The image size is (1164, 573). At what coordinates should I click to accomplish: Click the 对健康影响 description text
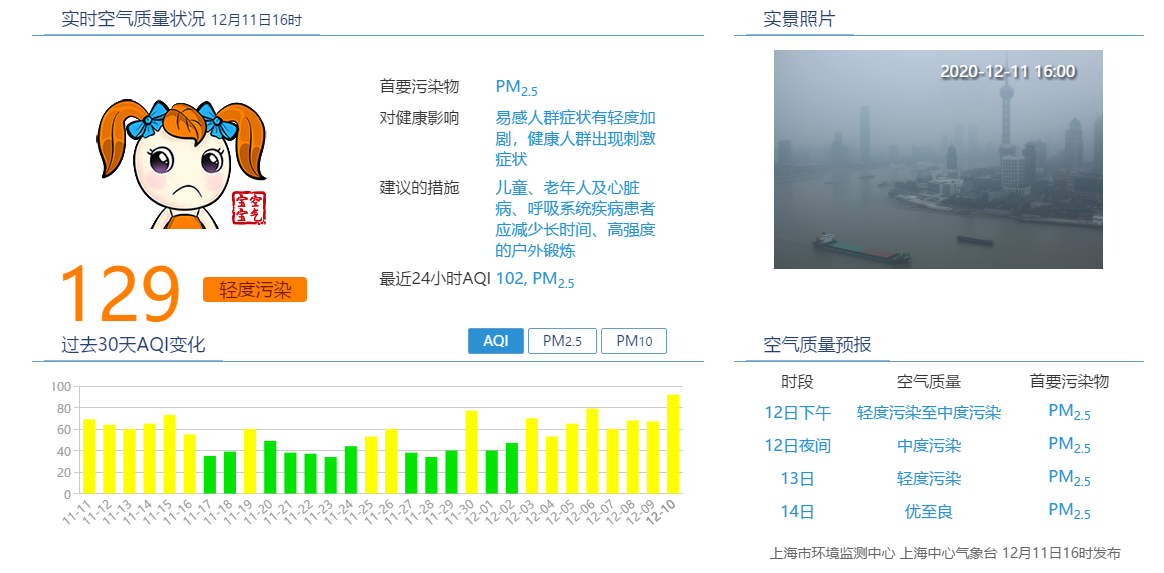coord(575,138)
